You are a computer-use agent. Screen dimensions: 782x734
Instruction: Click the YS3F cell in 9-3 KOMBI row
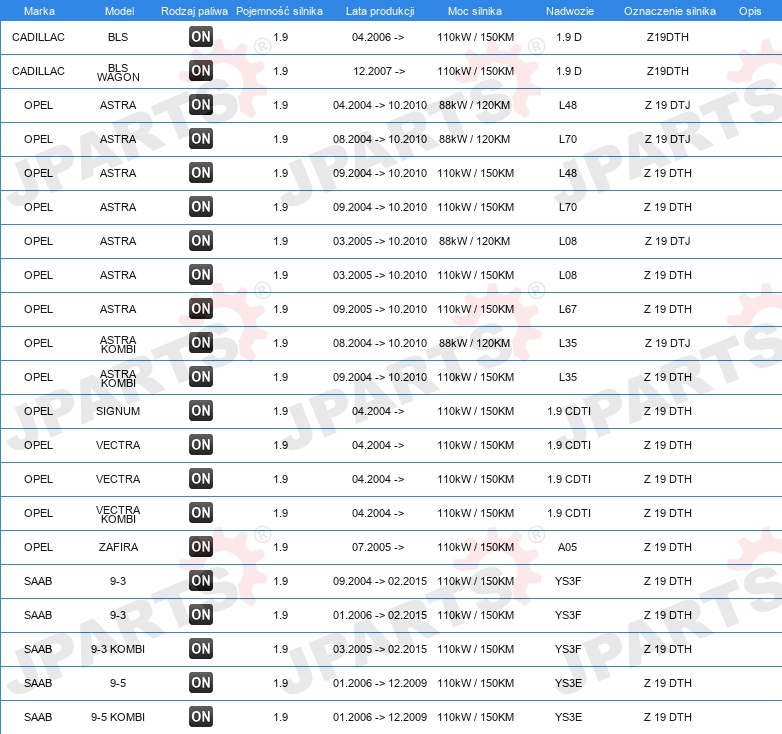pyautogui.click(x=568, y=649)
